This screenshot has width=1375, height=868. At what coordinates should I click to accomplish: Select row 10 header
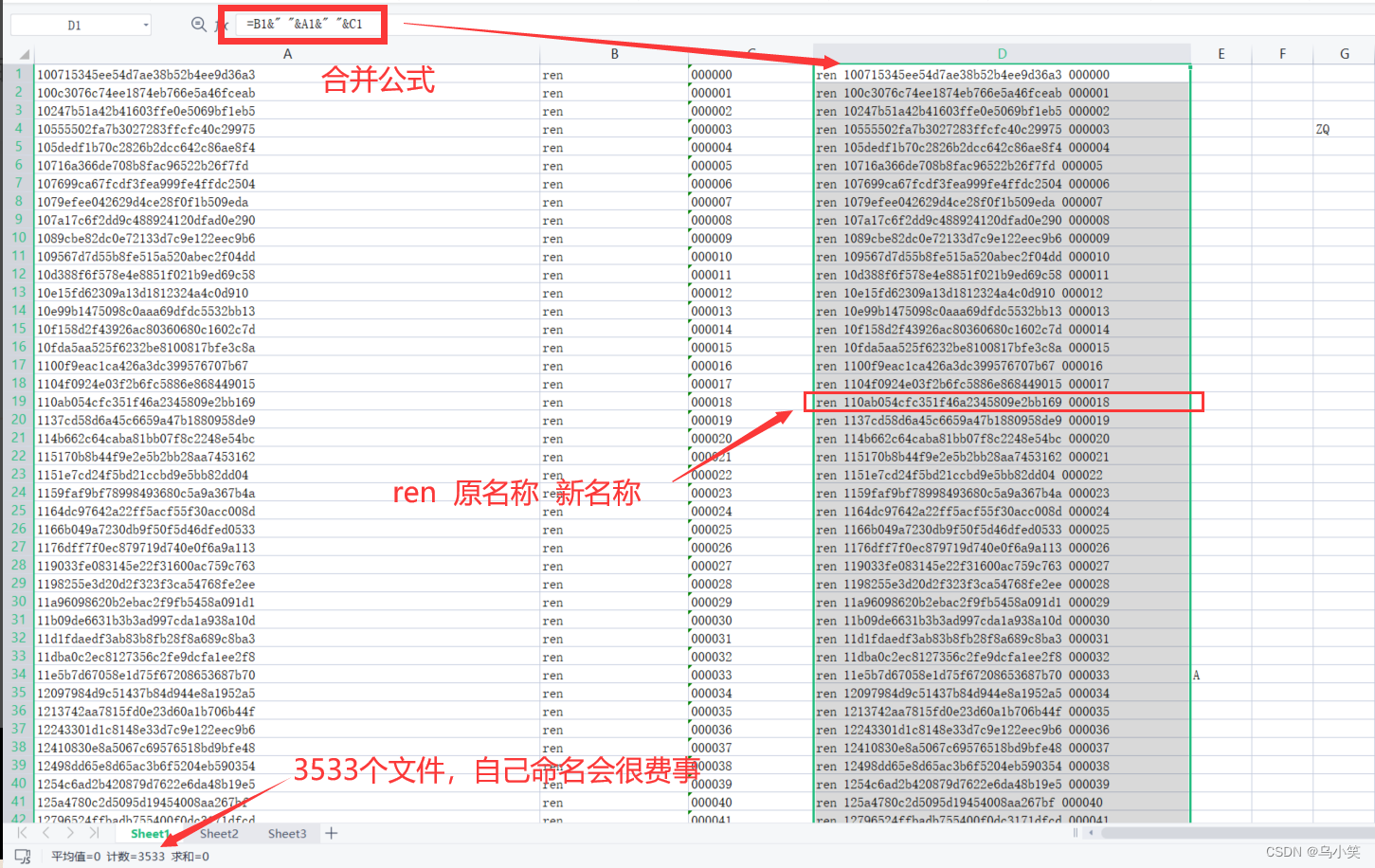point(18,238)
